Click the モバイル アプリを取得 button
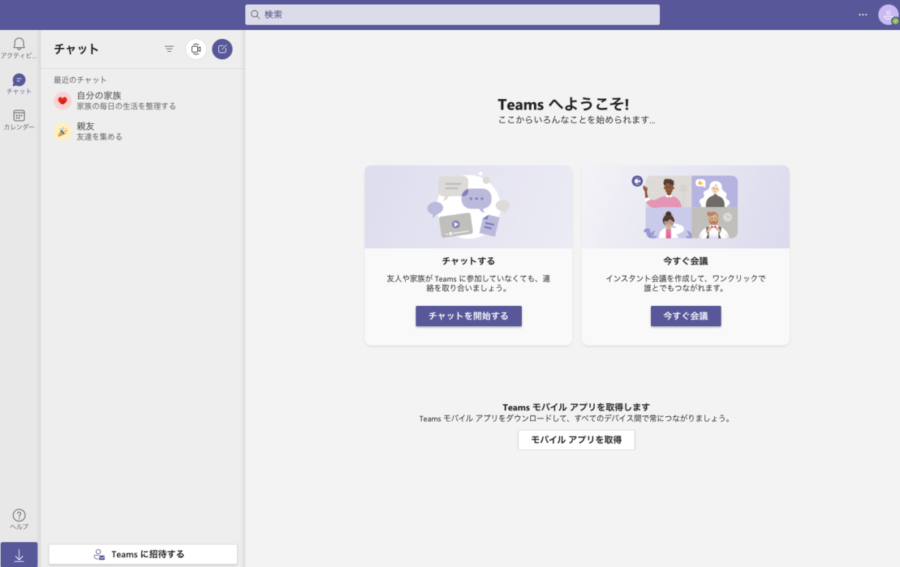The height and width of the screenshot is (567, 900). [x=576, y=440]
